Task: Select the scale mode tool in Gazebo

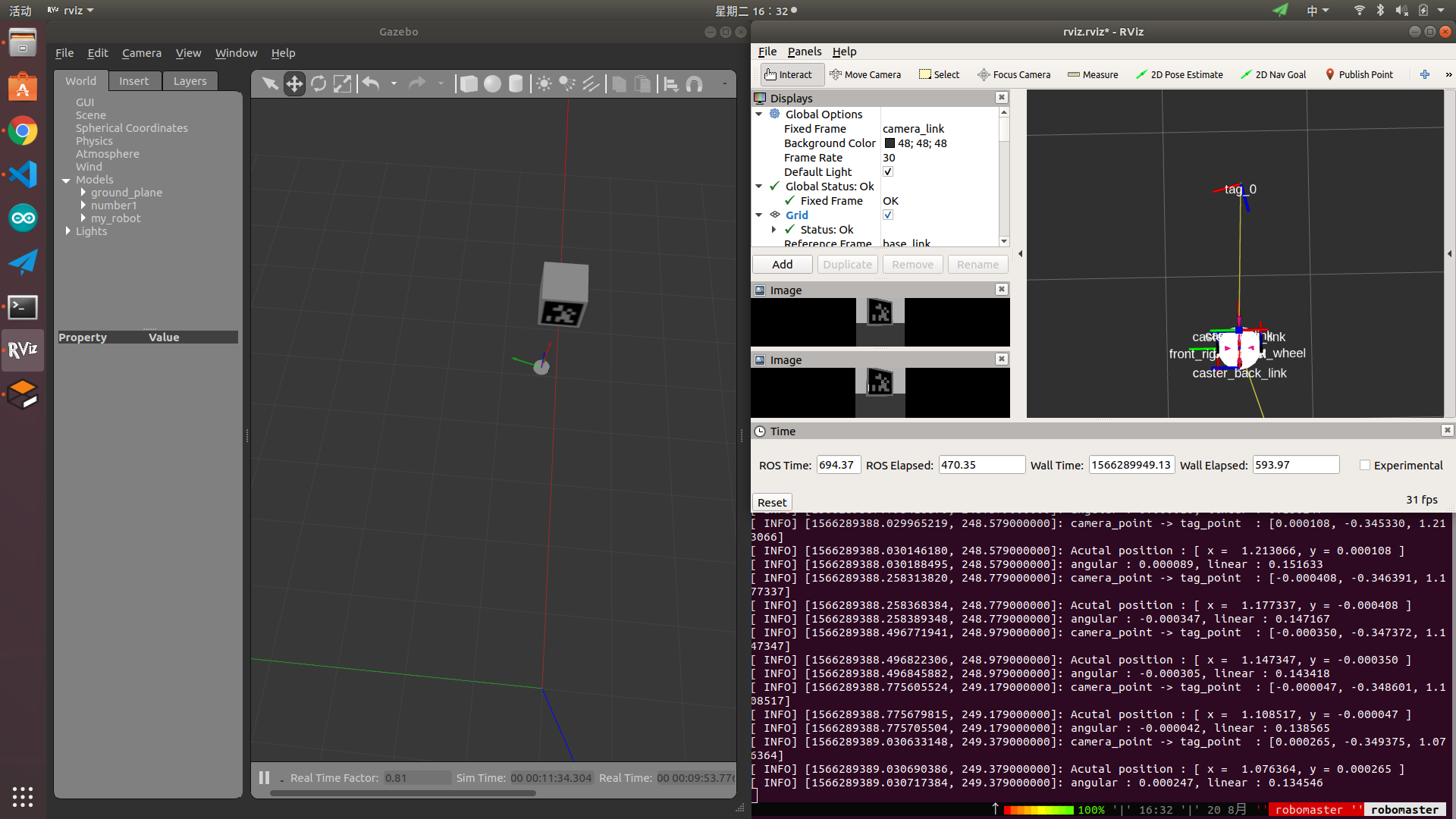Action: click(343, 84)
